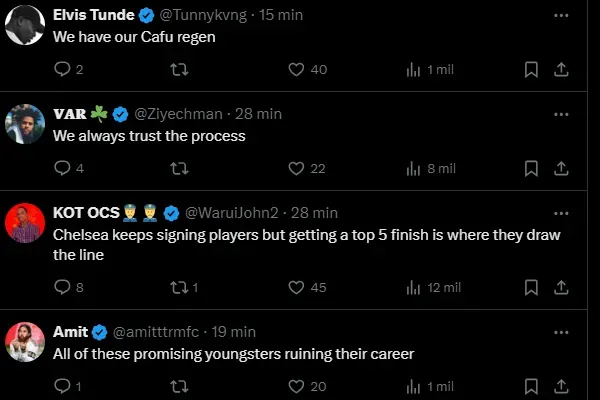The image size is (600, 400).
Task: Bookmark the KOT OCS tweet
Action: click(x=532, y=287)
